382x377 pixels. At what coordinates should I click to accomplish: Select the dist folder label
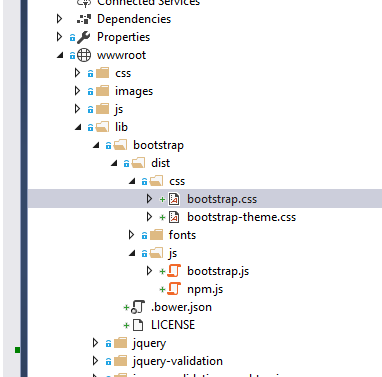(161, 163)
